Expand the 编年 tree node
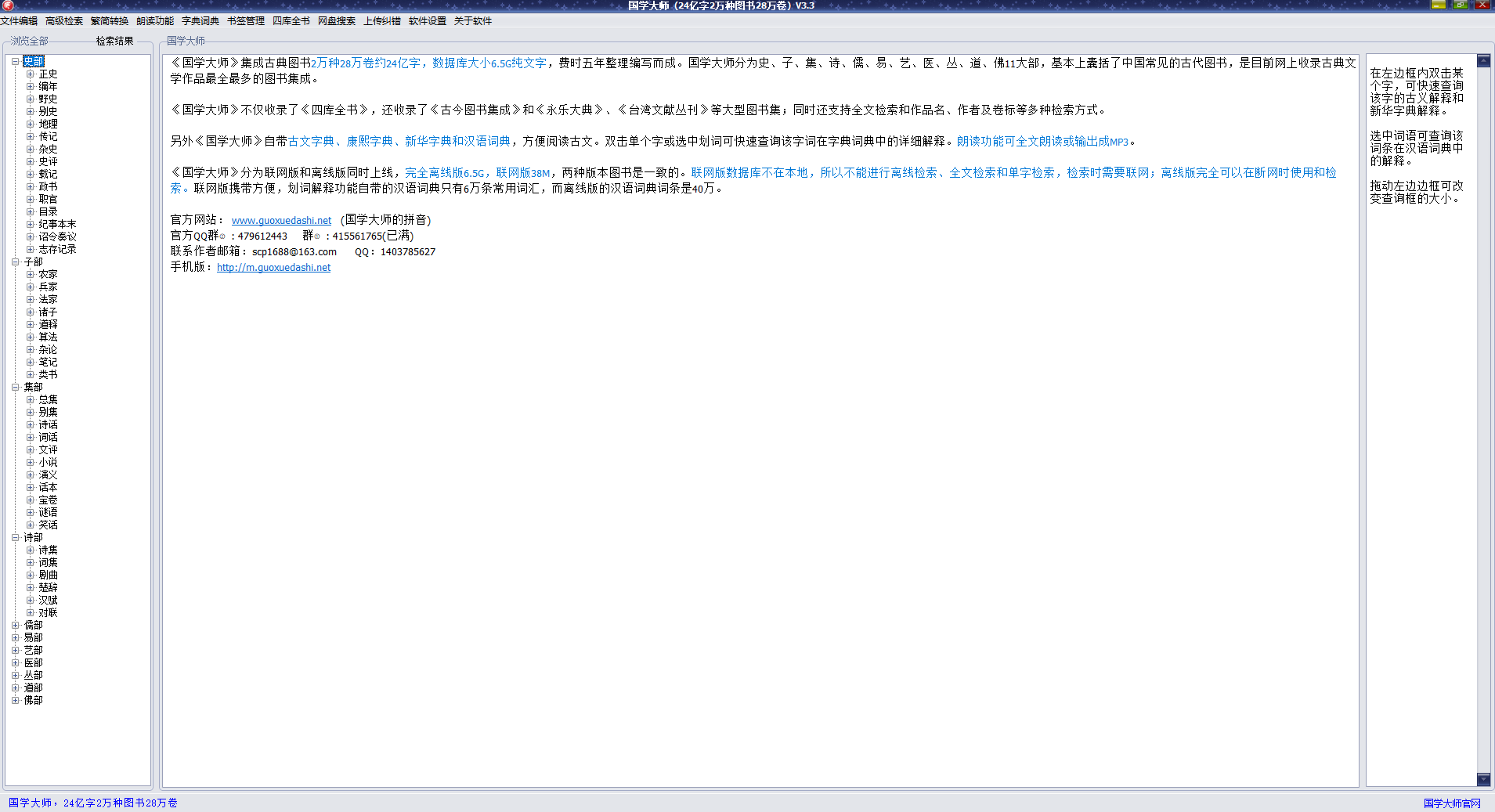 (x=30, y=86)
